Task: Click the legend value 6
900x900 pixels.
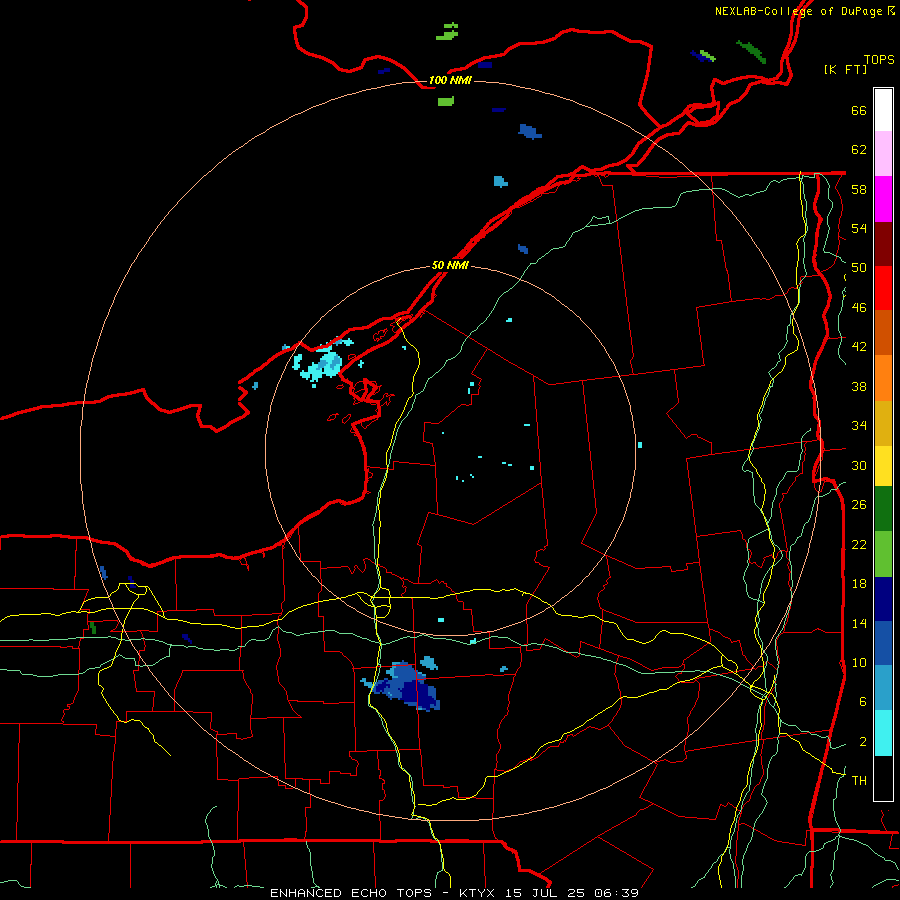Action: [862, 702]
